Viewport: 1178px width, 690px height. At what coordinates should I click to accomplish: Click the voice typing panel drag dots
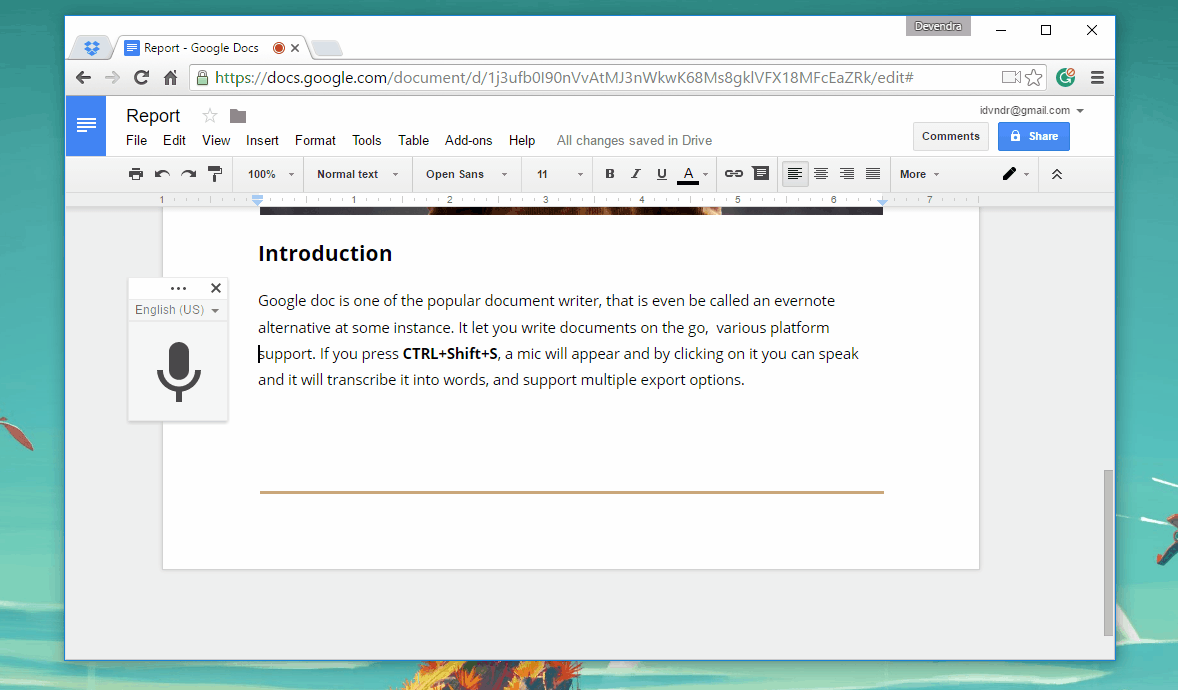pos(178,289)
